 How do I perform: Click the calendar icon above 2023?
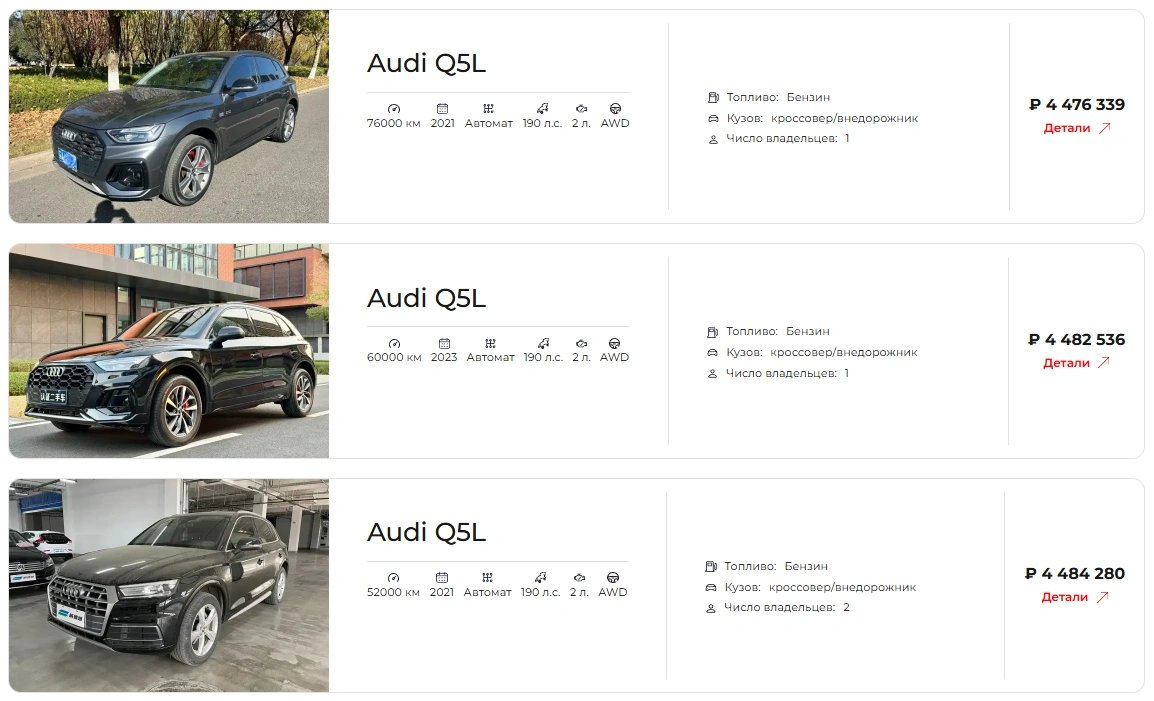click(444, 343)
